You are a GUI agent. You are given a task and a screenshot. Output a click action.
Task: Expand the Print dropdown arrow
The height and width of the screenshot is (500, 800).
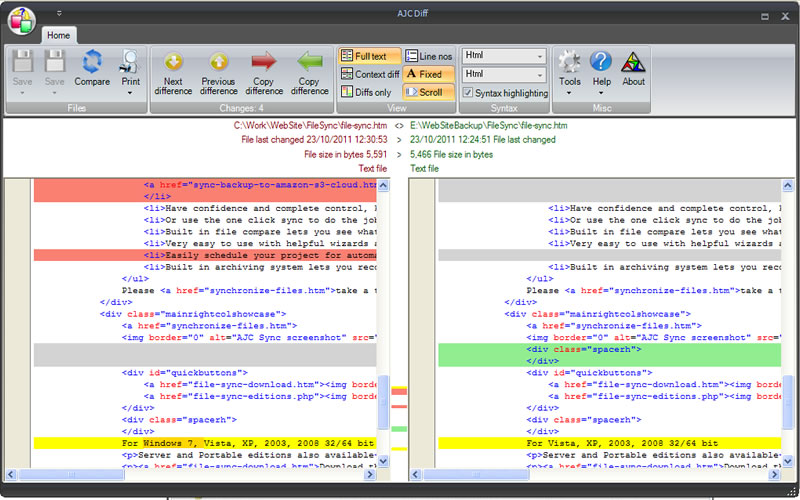pos(130,93)
